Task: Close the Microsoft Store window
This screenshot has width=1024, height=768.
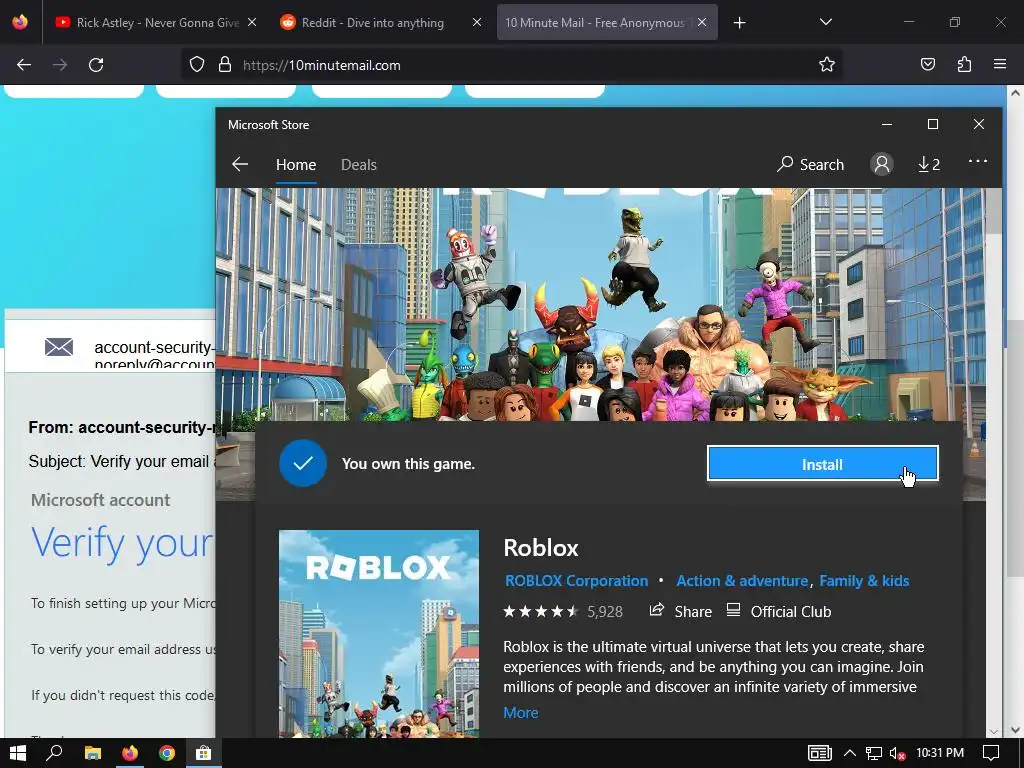Action: [978, 124]
